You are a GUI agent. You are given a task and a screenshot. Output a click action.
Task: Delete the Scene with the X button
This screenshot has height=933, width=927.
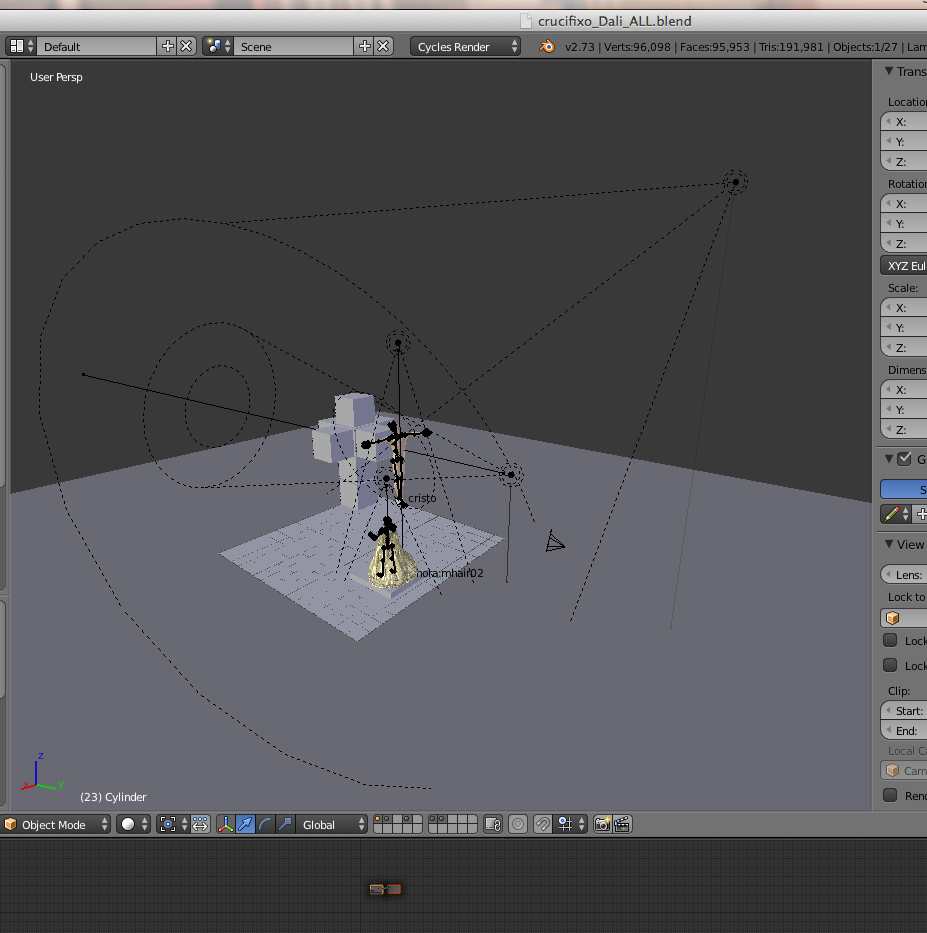pyautogui.click(x=383, y=47)
